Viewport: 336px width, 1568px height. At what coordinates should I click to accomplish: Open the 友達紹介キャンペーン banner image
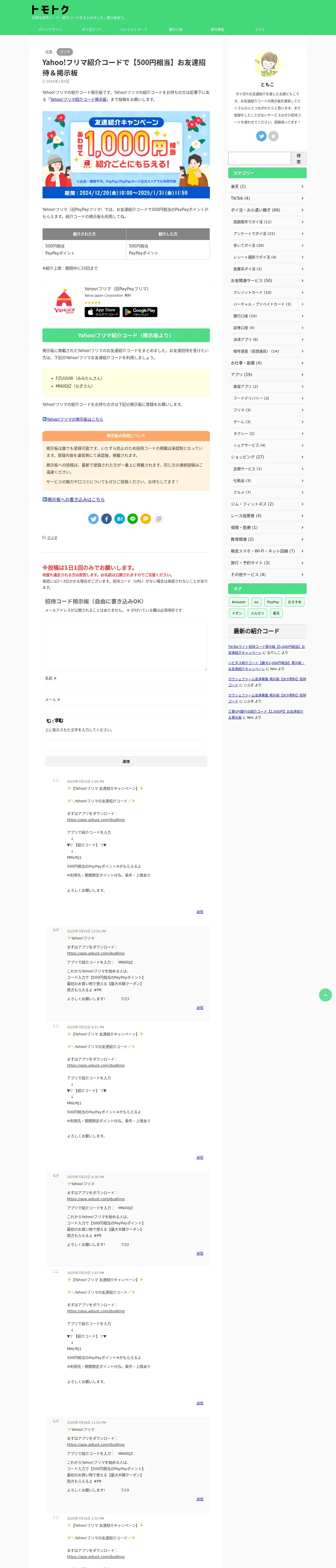(126, 155)
